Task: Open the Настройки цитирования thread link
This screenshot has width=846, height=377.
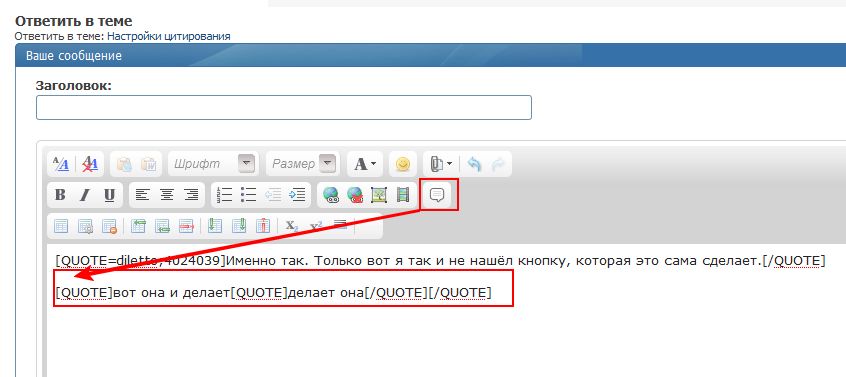Action: (x=169, y=36)
